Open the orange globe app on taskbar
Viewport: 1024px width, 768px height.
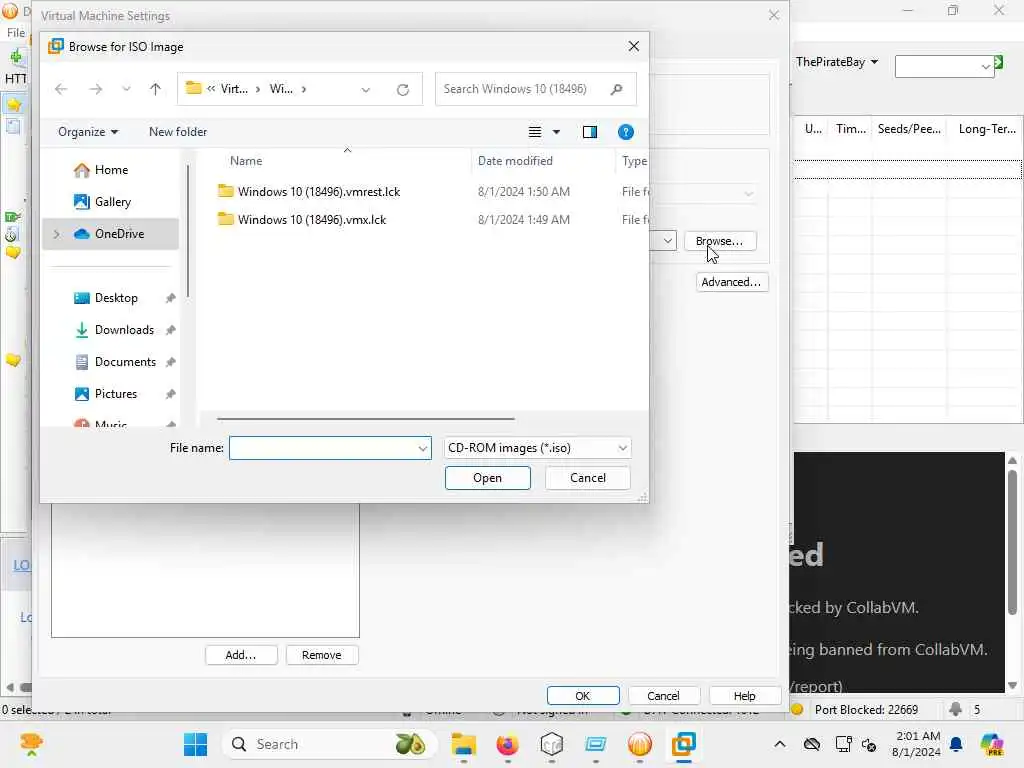(640, 744)
